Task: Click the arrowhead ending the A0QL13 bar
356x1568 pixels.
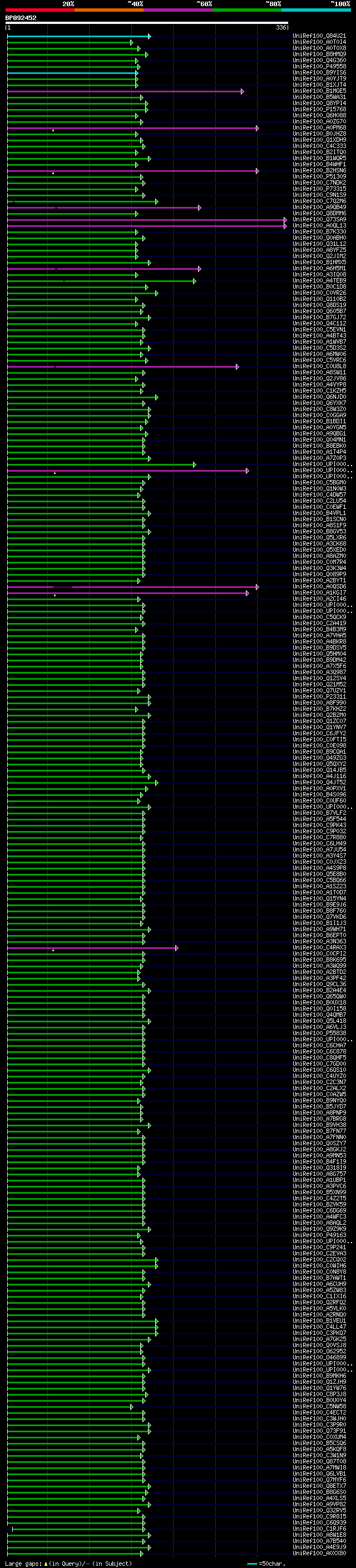Action: coord(285,226)
